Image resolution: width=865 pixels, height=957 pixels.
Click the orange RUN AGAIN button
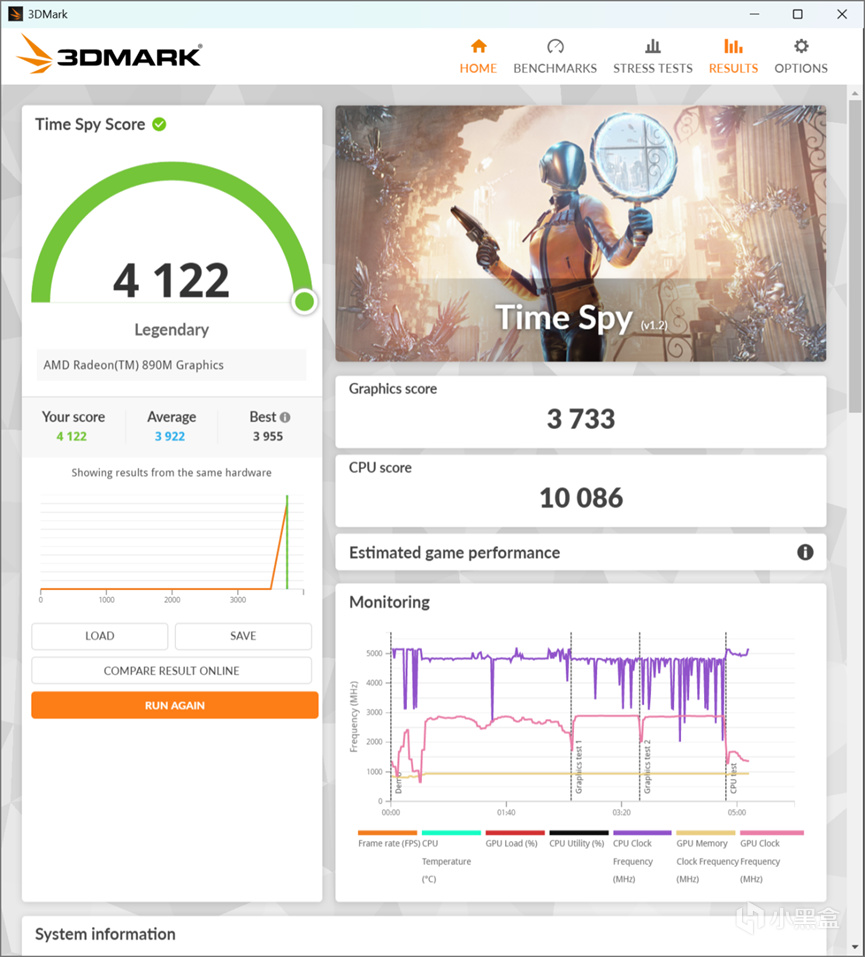(x=175, y=705)
